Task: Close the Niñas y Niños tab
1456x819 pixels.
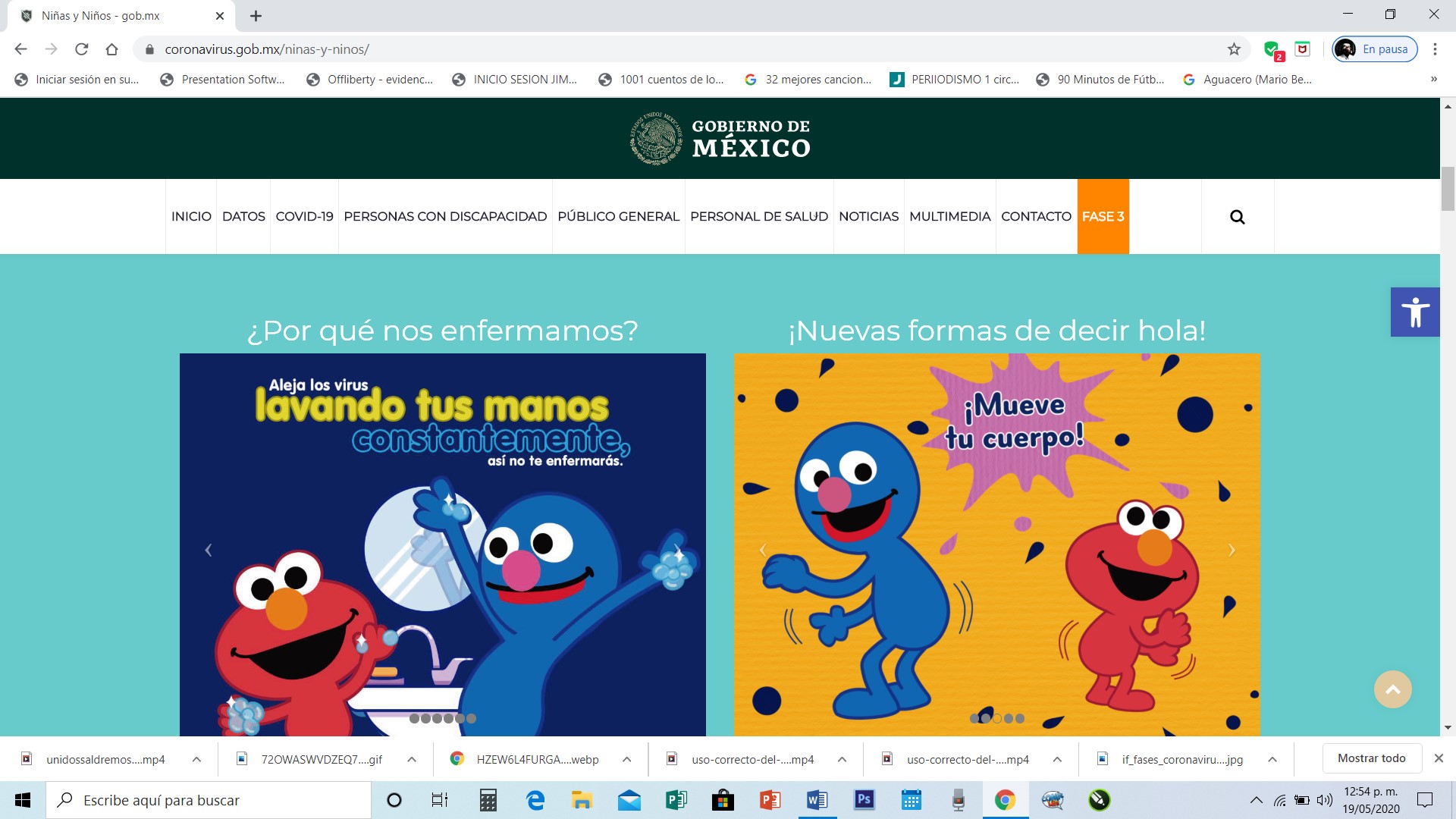Action: (220, 16)
